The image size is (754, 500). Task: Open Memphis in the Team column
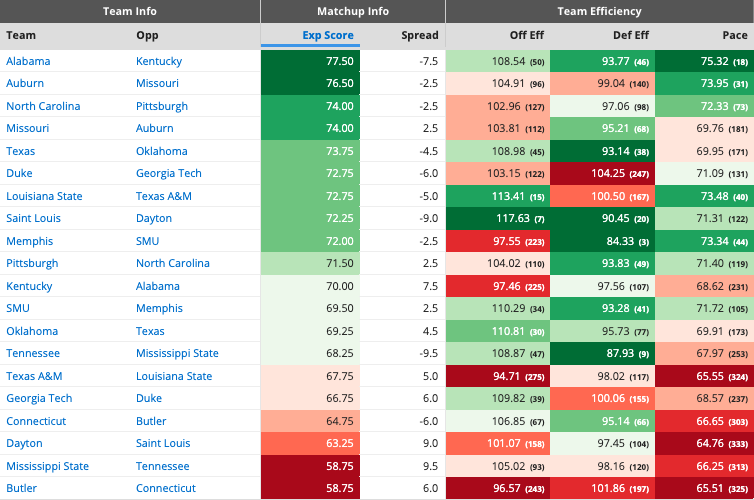tap(29, 241)
